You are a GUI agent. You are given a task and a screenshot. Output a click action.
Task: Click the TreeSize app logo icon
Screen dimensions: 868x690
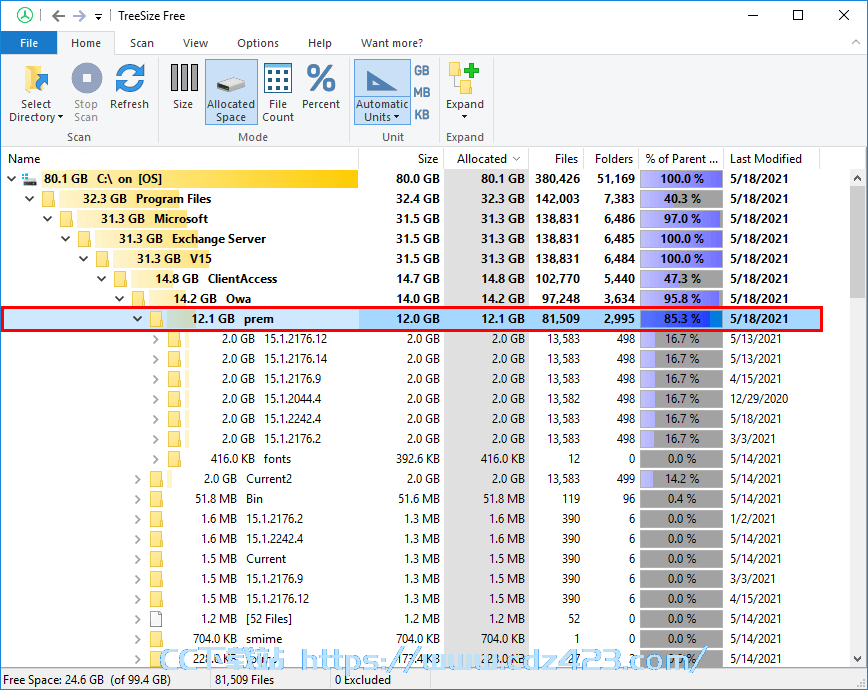(x=24, y=16)
